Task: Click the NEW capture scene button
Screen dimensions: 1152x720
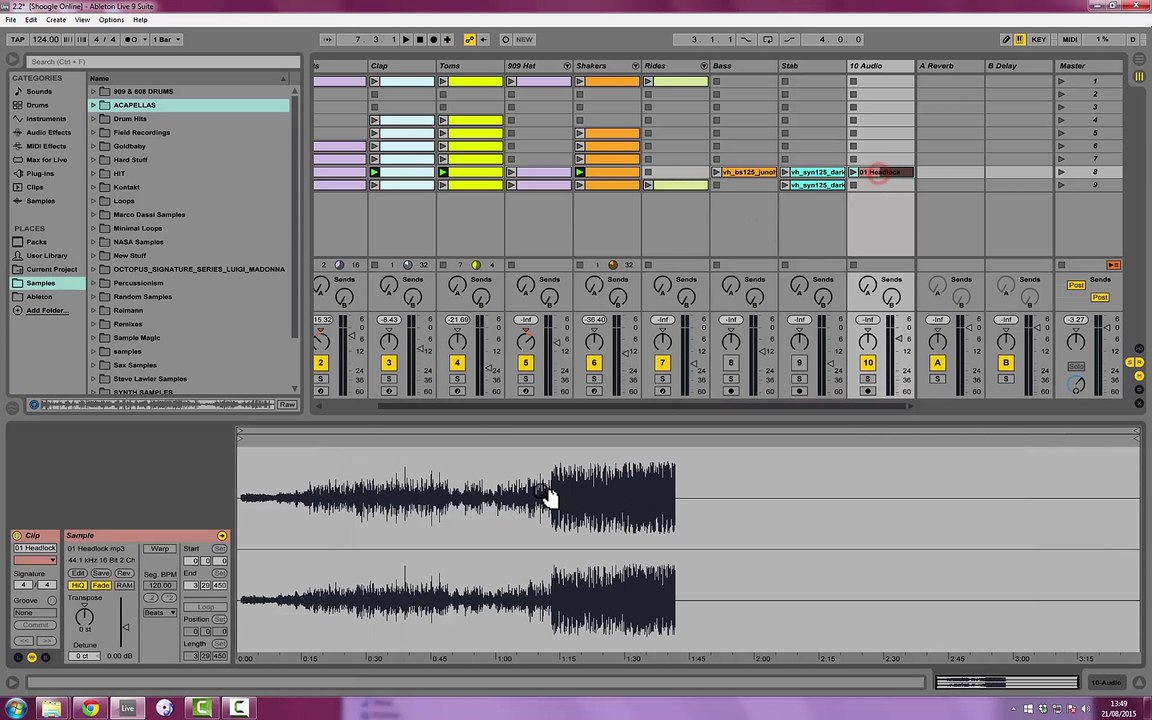Action: [525, 40]
